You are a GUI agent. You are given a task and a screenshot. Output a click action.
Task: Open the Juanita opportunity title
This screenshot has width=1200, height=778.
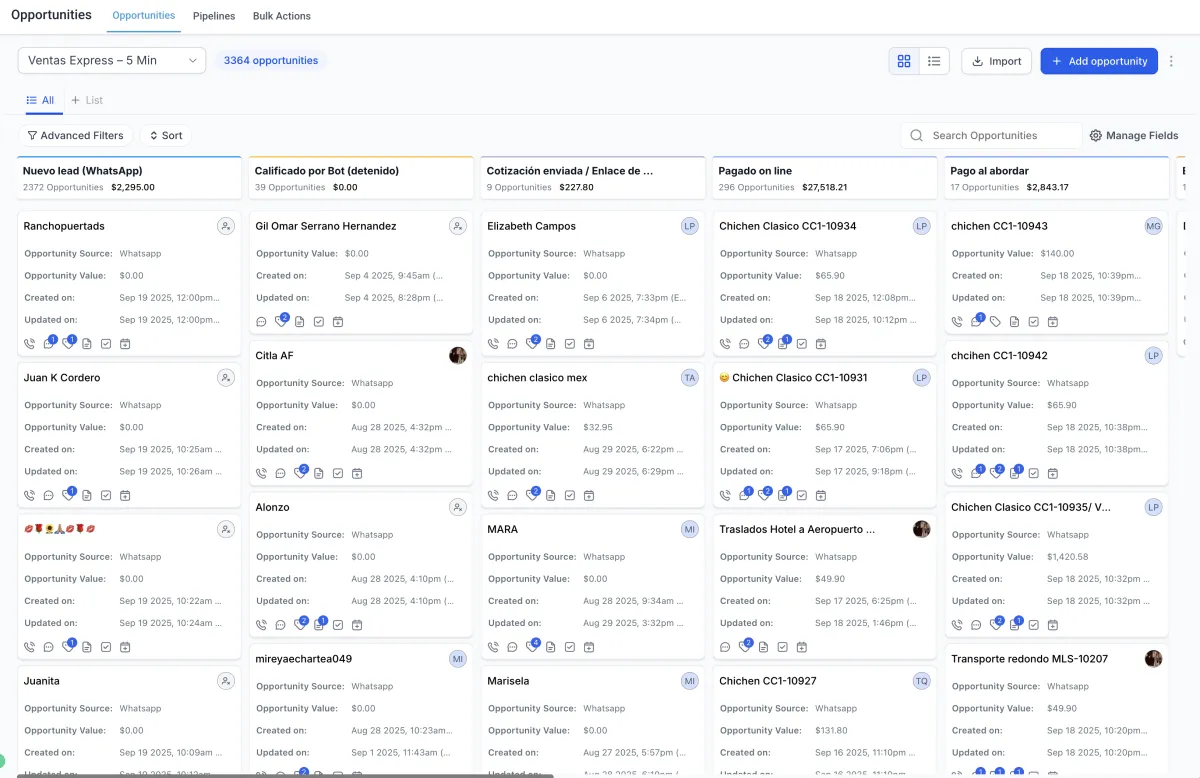coord(41,681)
